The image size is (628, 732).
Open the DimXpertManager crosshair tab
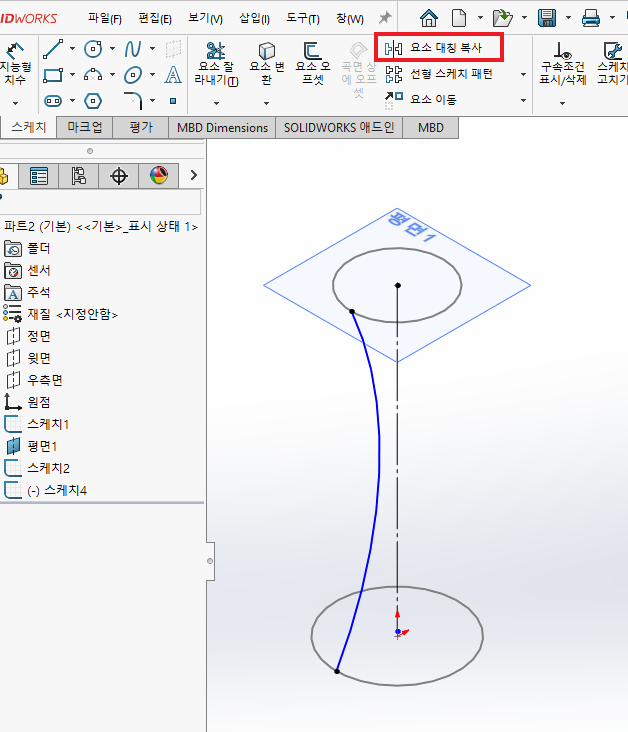(119, 176)
